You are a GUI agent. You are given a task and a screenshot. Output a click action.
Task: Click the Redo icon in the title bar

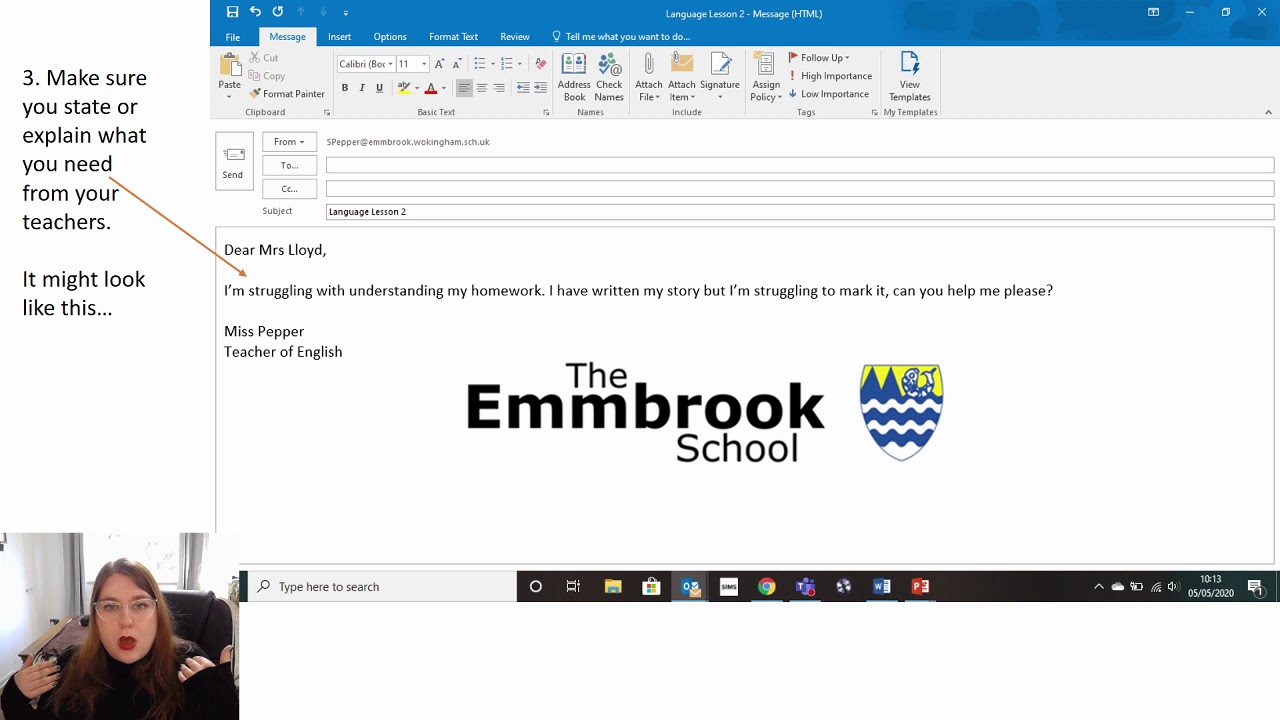coord(278,12)
